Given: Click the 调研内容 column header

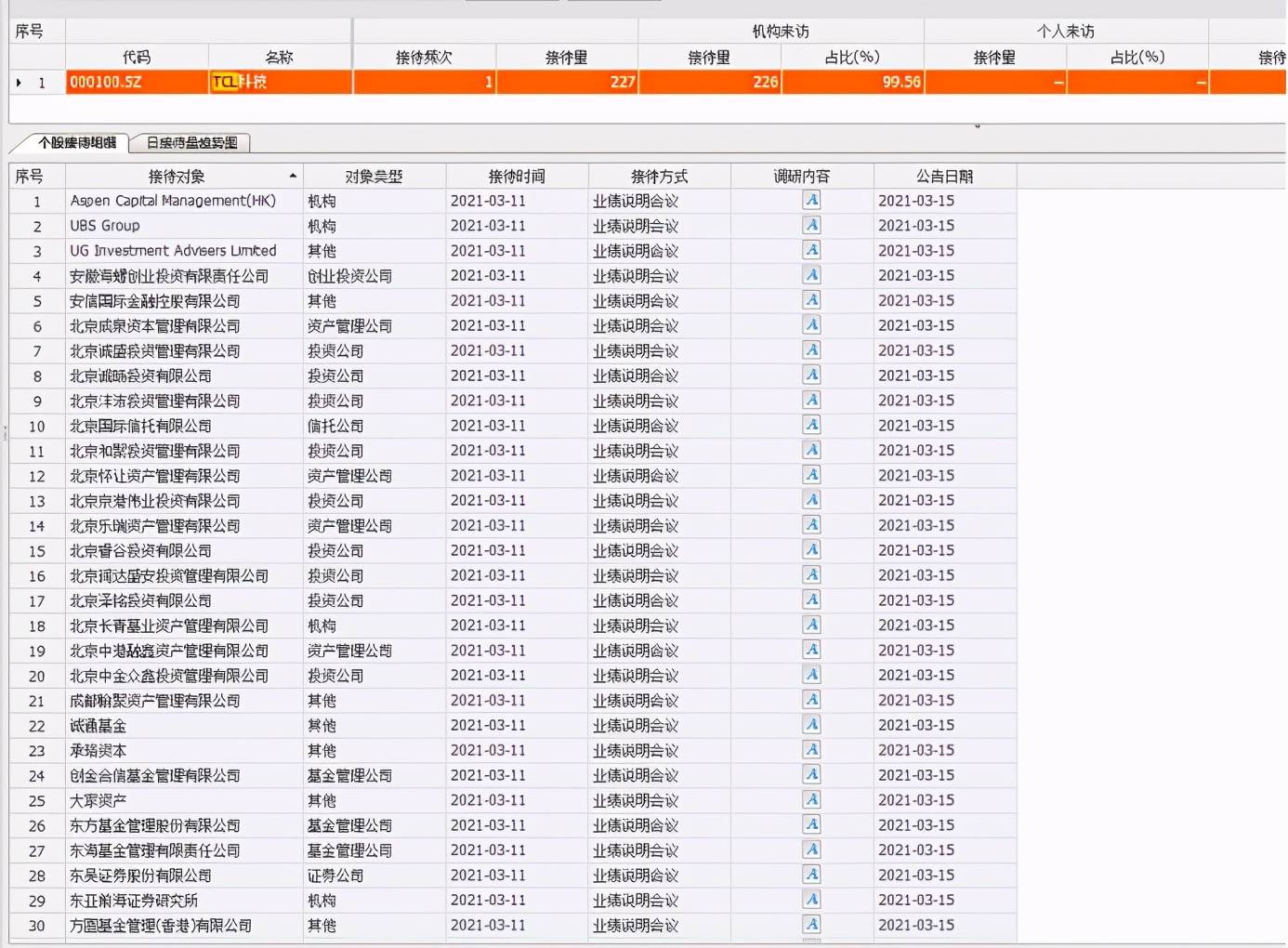Looking at the screenshot, I should [x=802, y=176].
